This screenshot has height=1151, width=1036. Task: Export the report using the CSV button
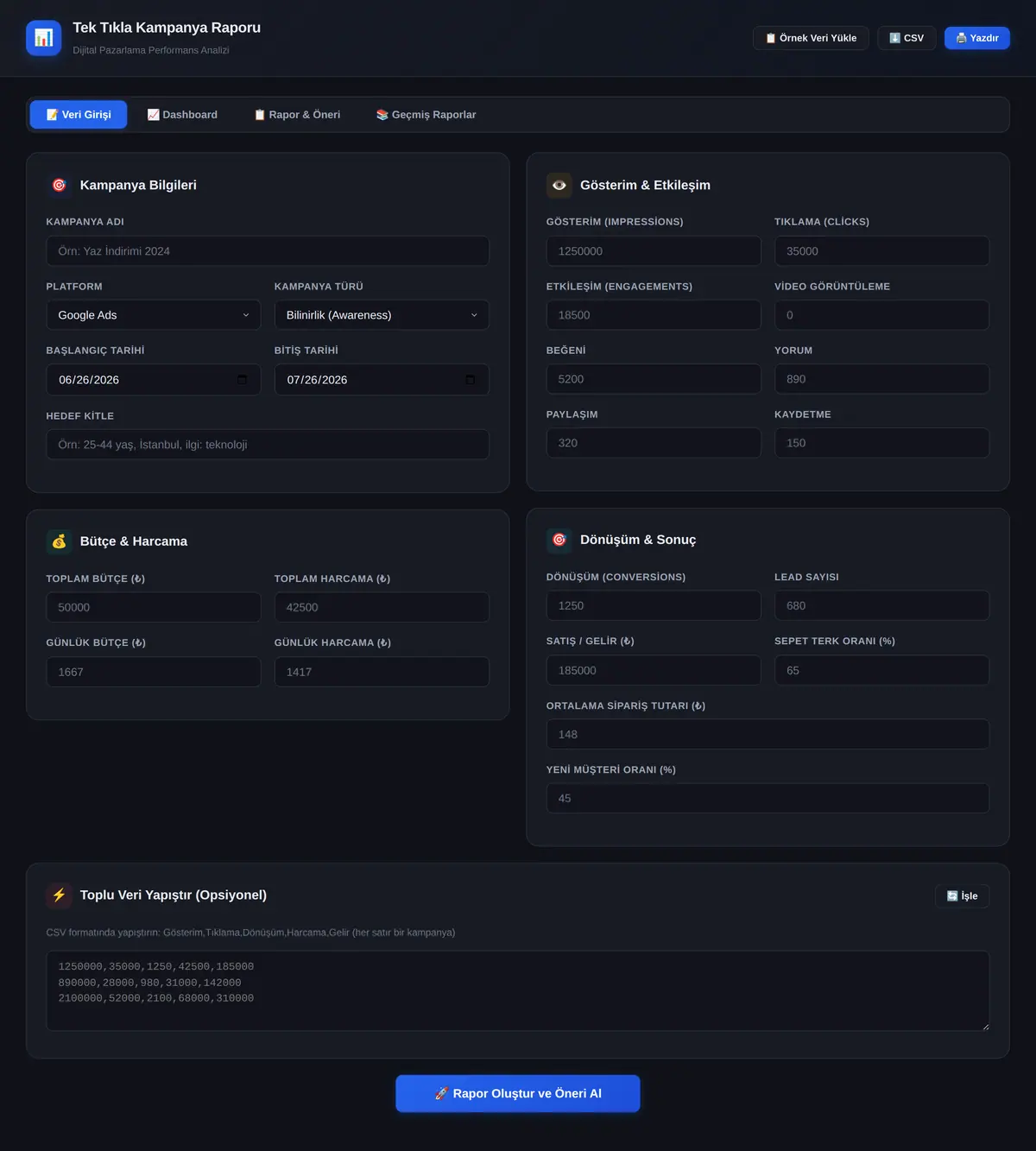[x=906, y=38]
